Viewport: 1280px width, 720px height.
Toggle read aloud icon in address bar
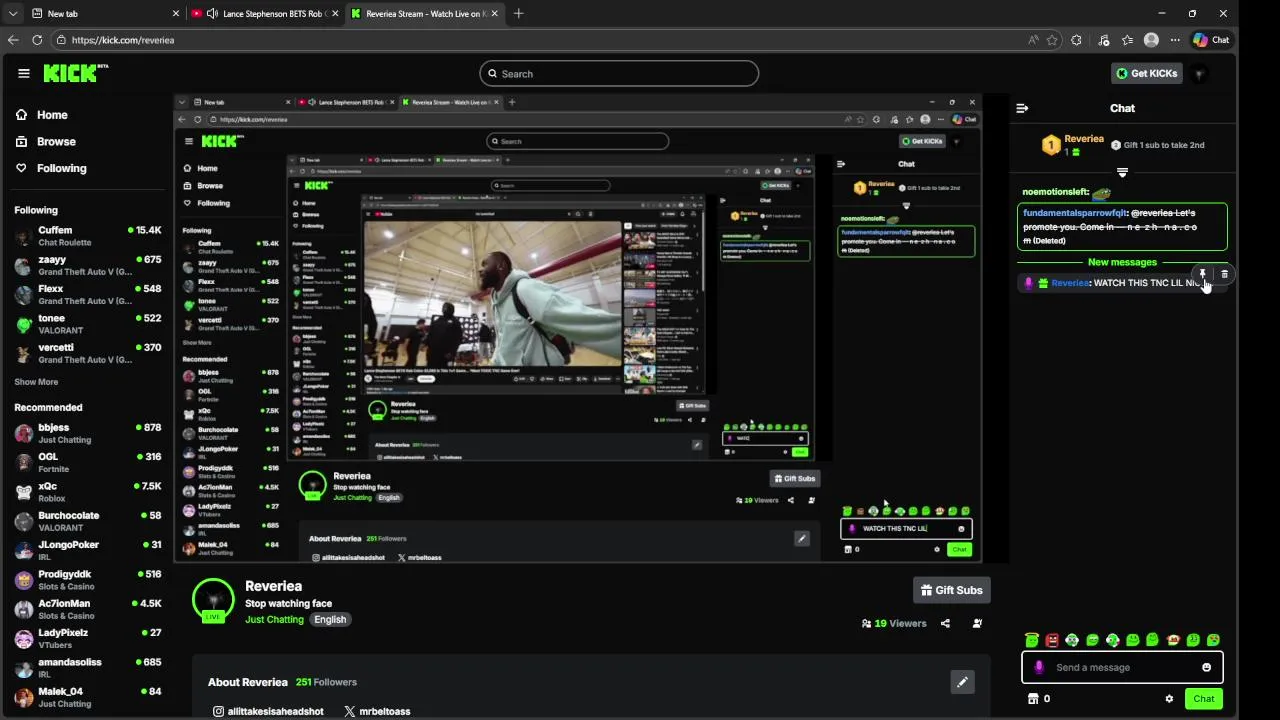[x=1033, y=40]
